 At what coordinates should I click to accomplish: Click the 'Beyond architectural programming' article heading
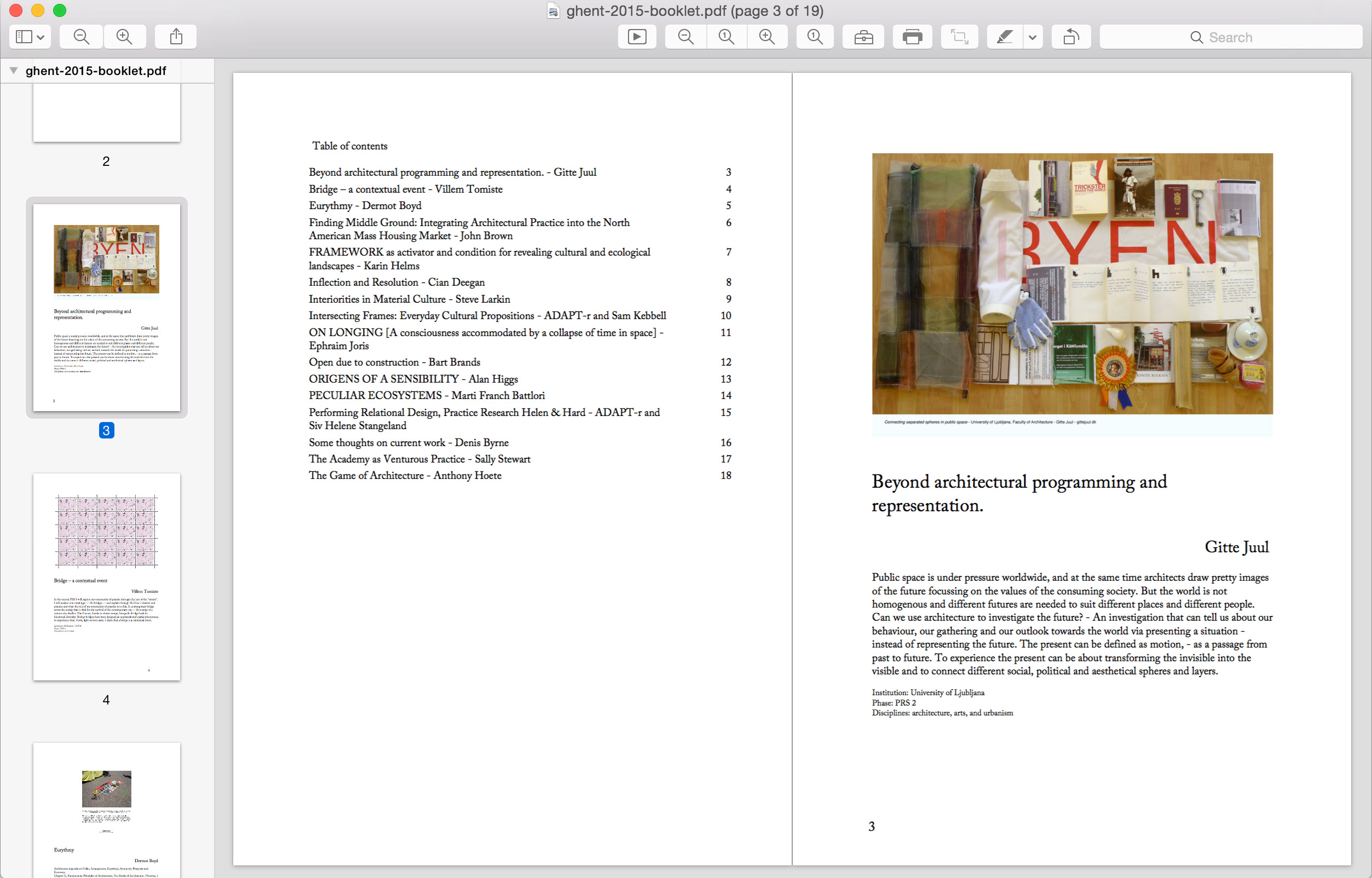[x=1019, y=494]
